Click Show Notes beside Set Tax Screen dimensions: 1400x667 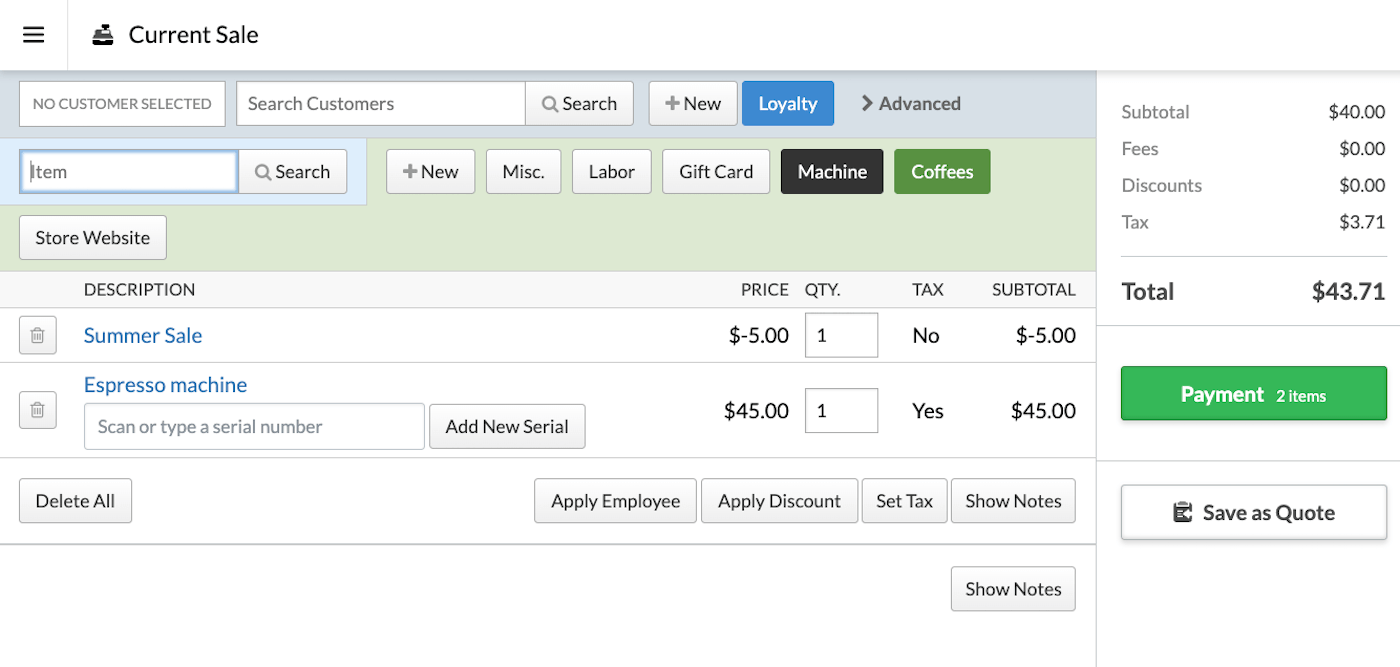click(1013, 501)
